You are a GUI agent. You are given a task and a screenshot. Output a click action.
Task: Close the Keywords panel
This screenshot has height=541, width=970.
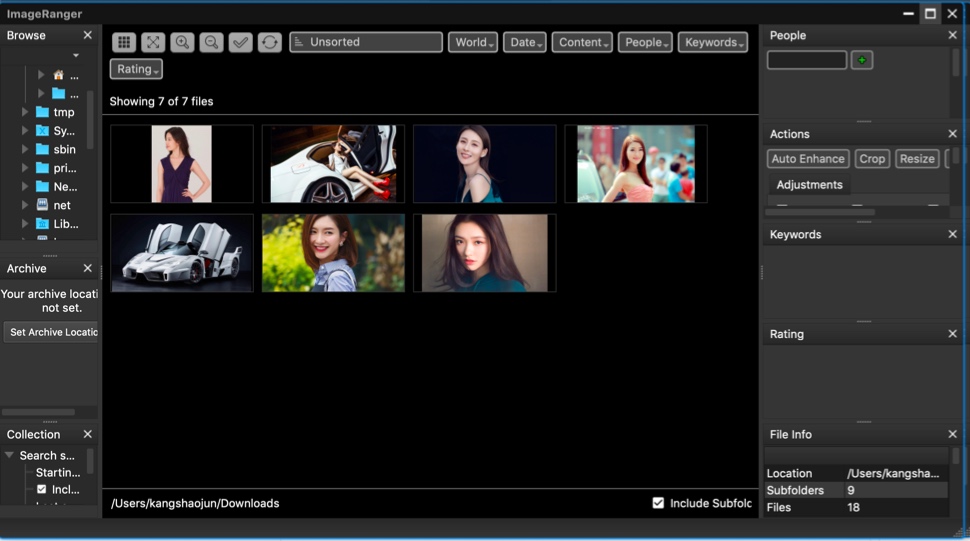[x=952, y=234]
